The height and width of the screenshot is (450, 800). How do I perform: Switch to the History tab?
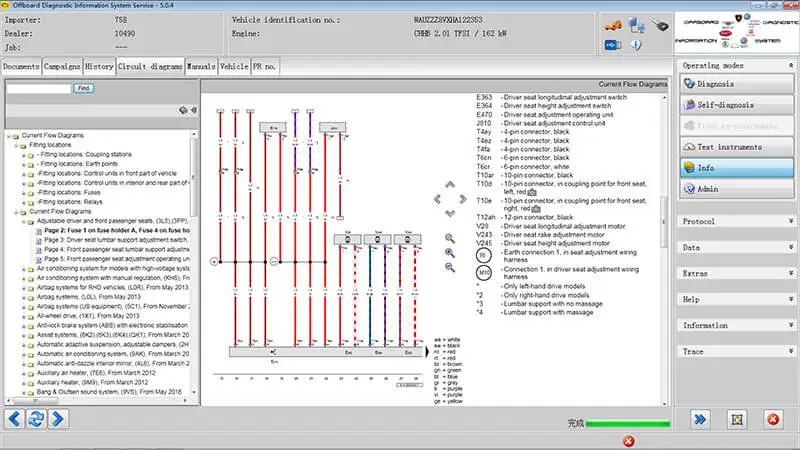(x=99, y=67)
